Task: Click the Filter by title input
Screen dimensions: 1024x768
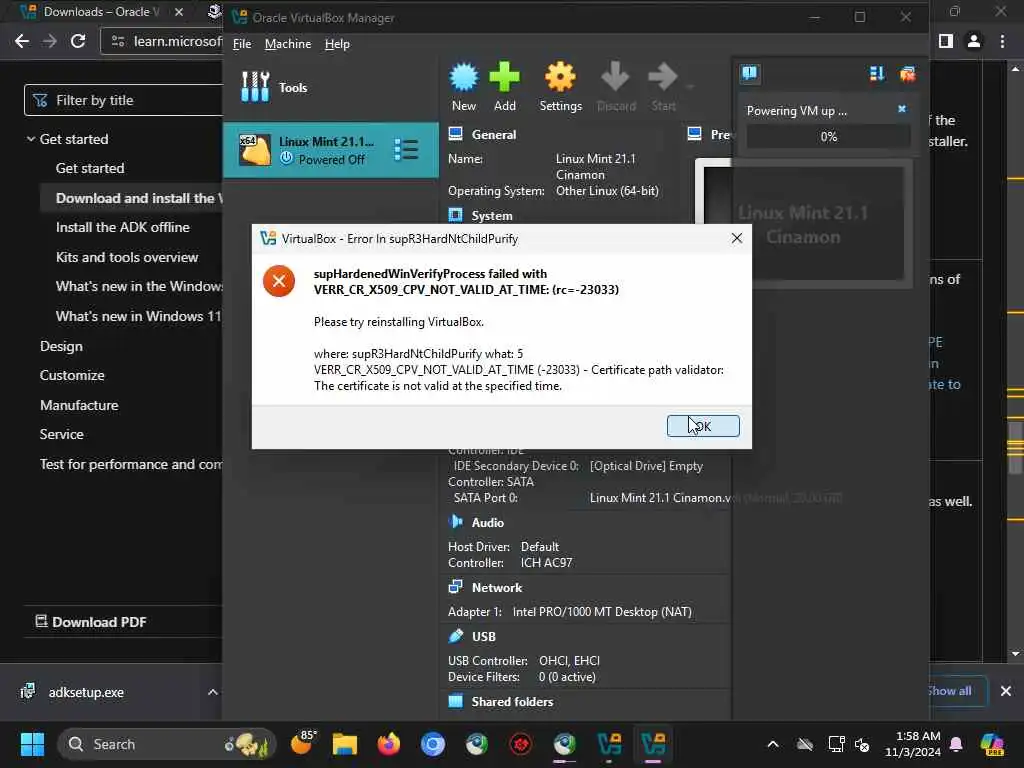Action: pyautogui.click(x=124, y=100)
